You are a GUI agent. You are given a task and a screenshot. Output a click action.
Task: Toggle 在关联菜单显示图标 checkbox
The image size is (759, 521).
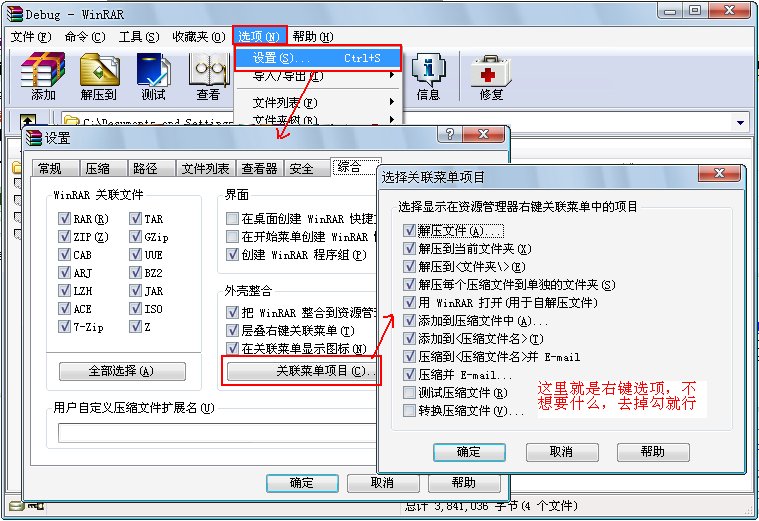(232, 349)
